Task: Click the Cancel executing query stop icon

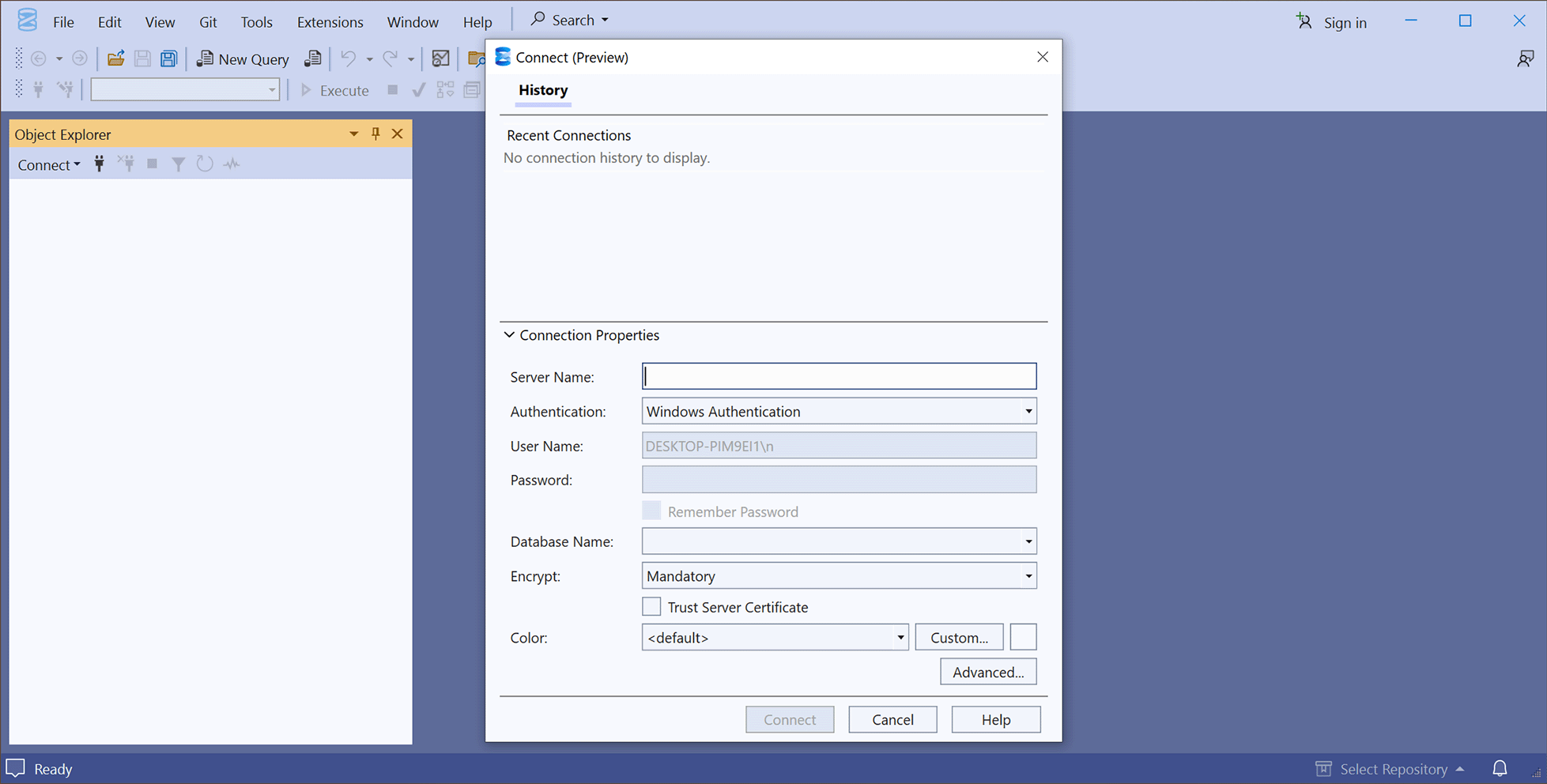Action: click(x=393, y=90)
